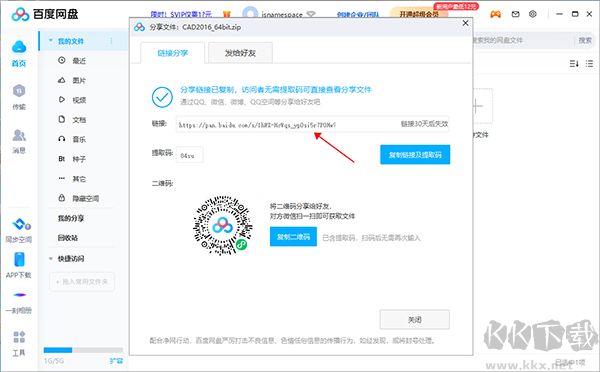Open the 工具 tools grid icon
This screenshot has height=372, width=600.
[x=19, y=337]
